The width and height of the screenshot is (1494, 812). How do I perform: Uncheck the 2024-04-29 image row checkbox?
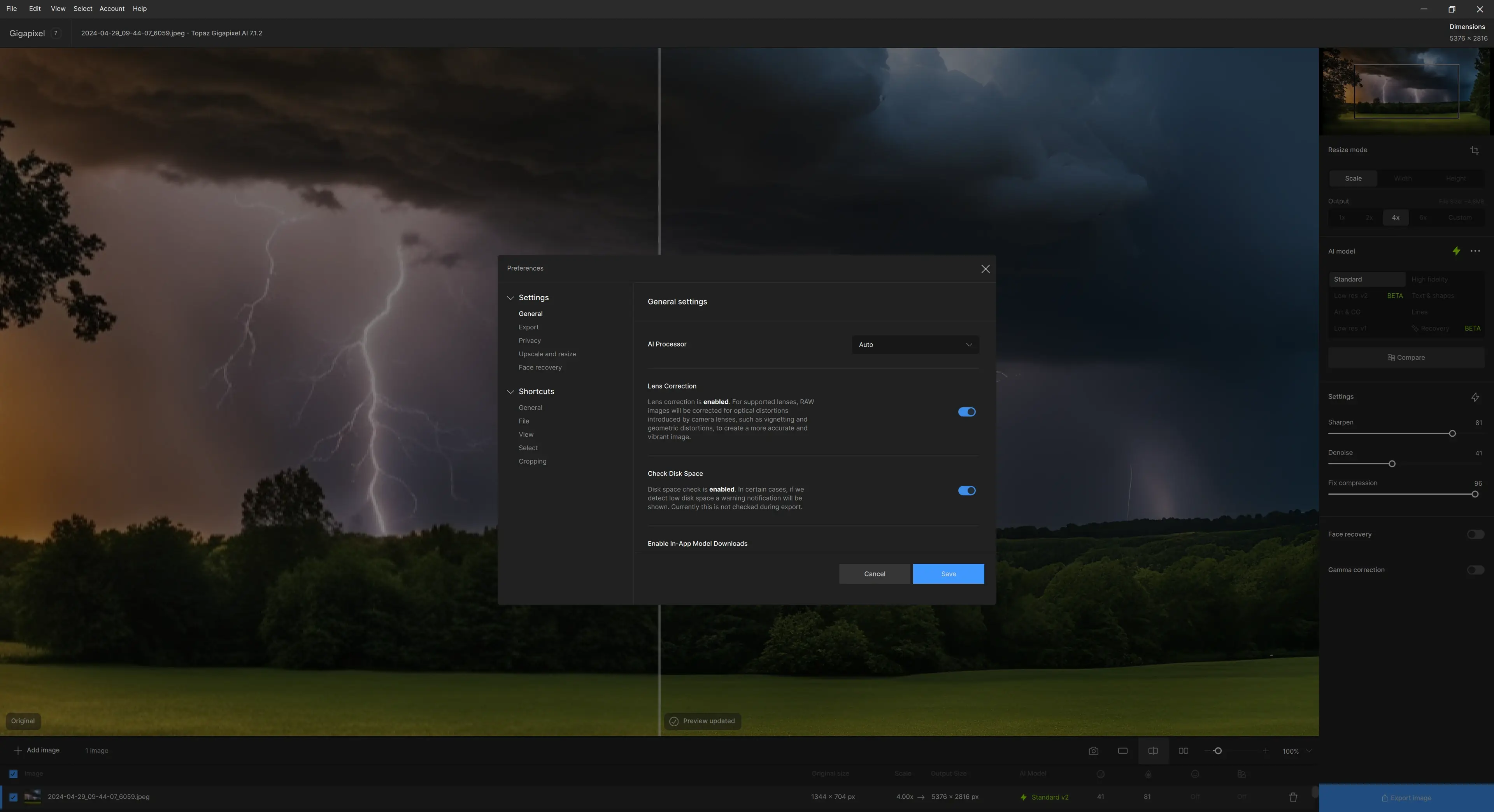[13, 797]
